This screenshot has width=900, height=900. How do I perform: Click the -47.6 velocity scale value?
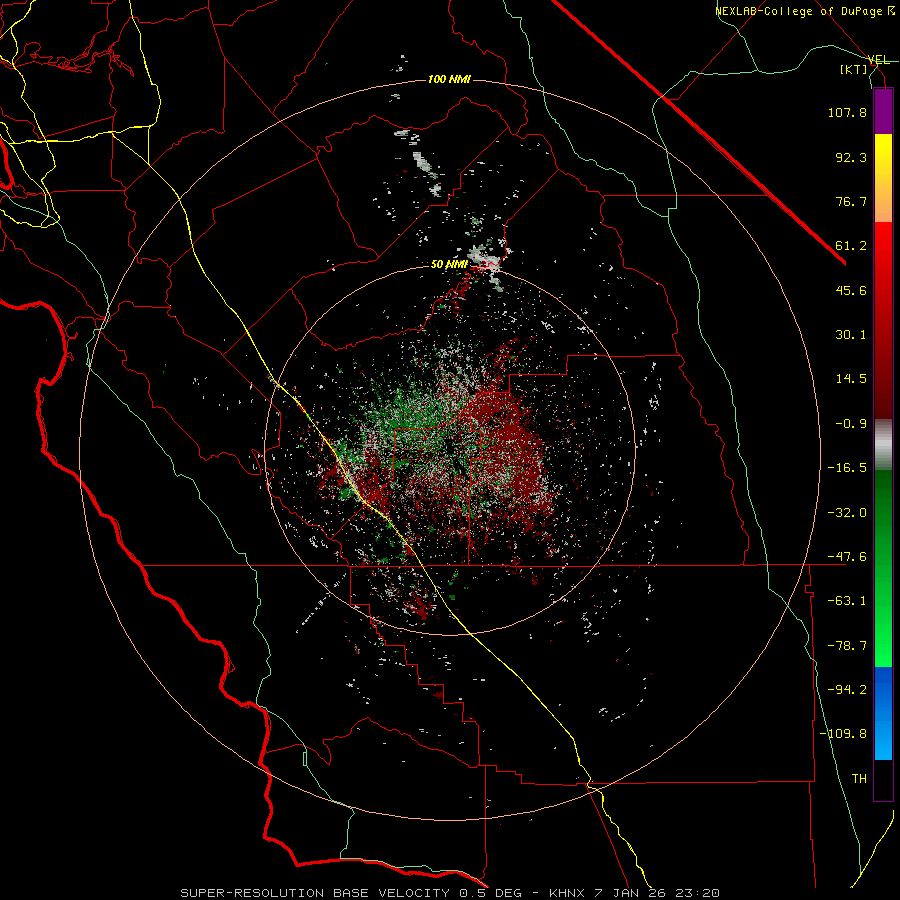(x=847, y=557)
